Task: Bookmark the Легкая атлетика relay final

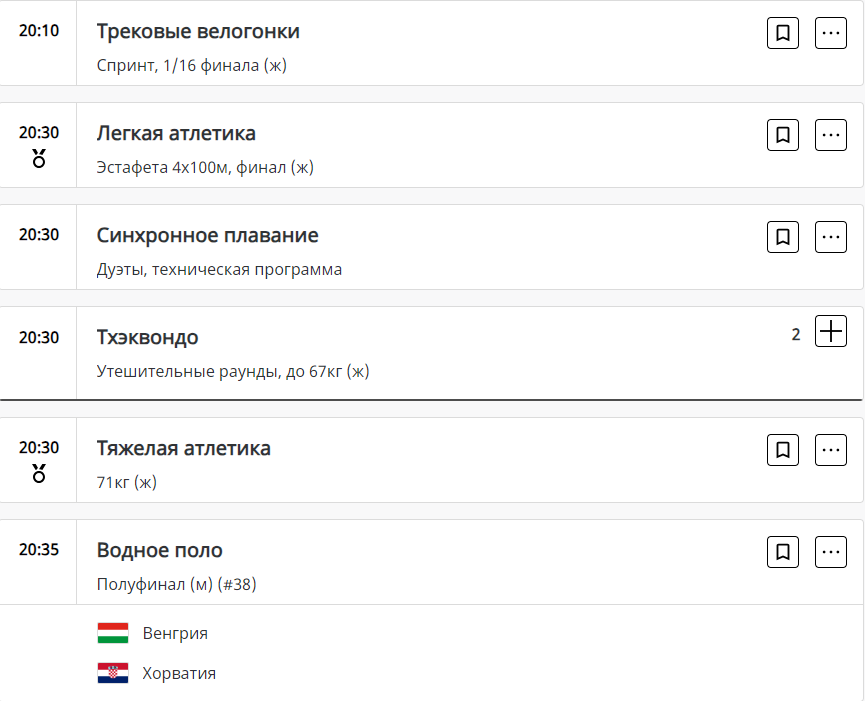Action: [783, 135]
